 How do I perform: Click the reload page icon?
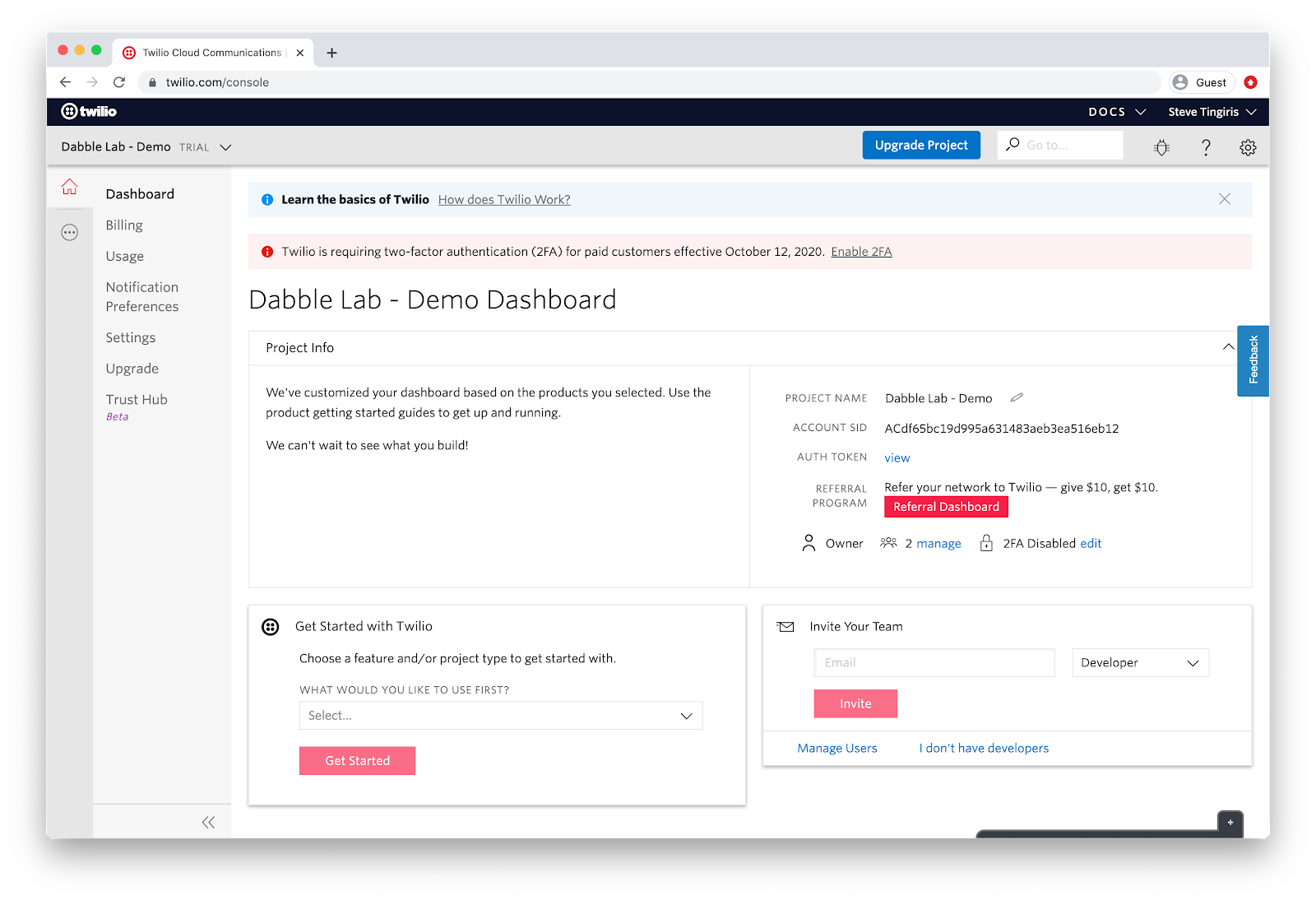coord(119,82)
